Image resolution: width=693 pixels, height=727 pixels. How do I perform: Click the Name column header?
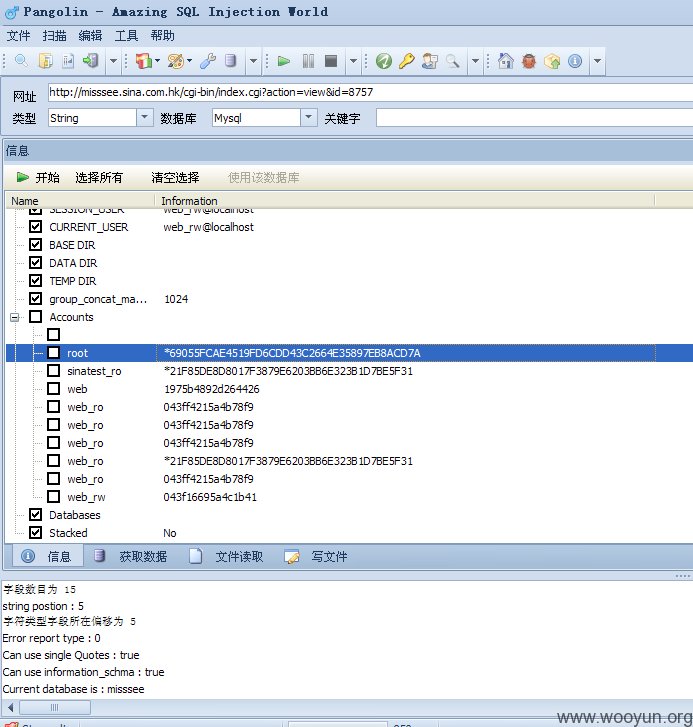pos(82,201)
